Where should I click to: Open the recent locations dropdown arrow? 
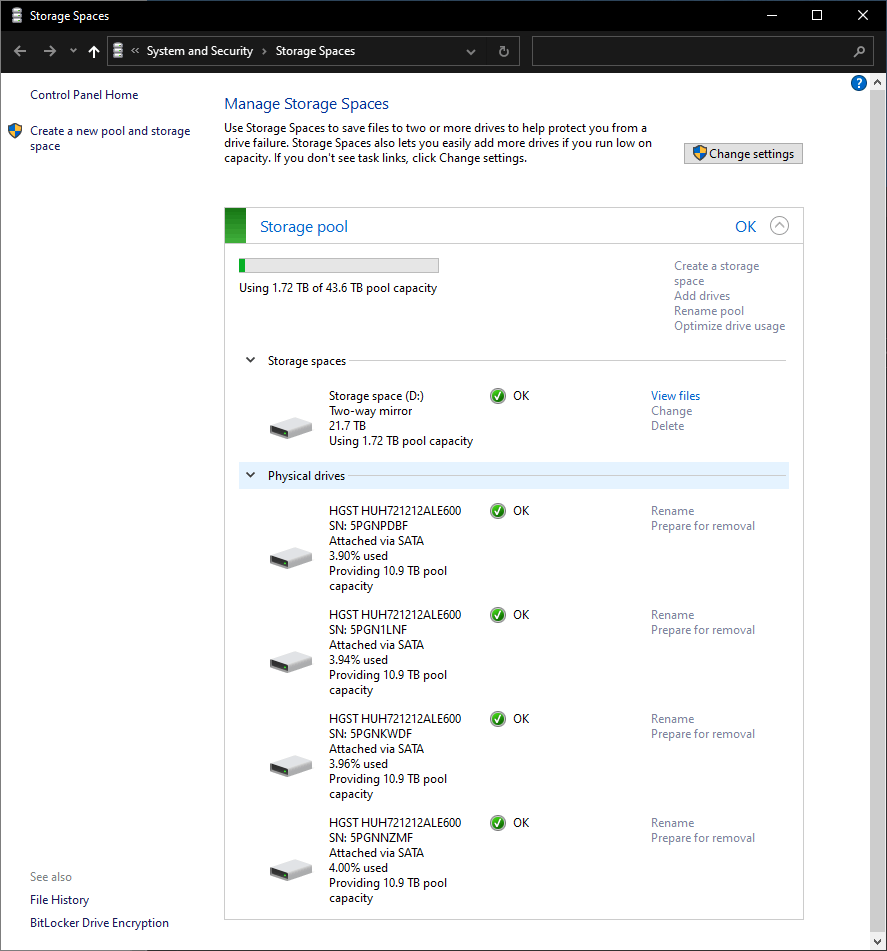(73, 51)
